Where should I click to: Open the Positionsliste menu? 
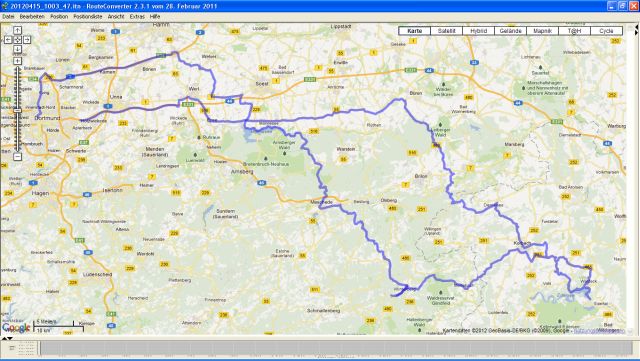pos(88,17)
